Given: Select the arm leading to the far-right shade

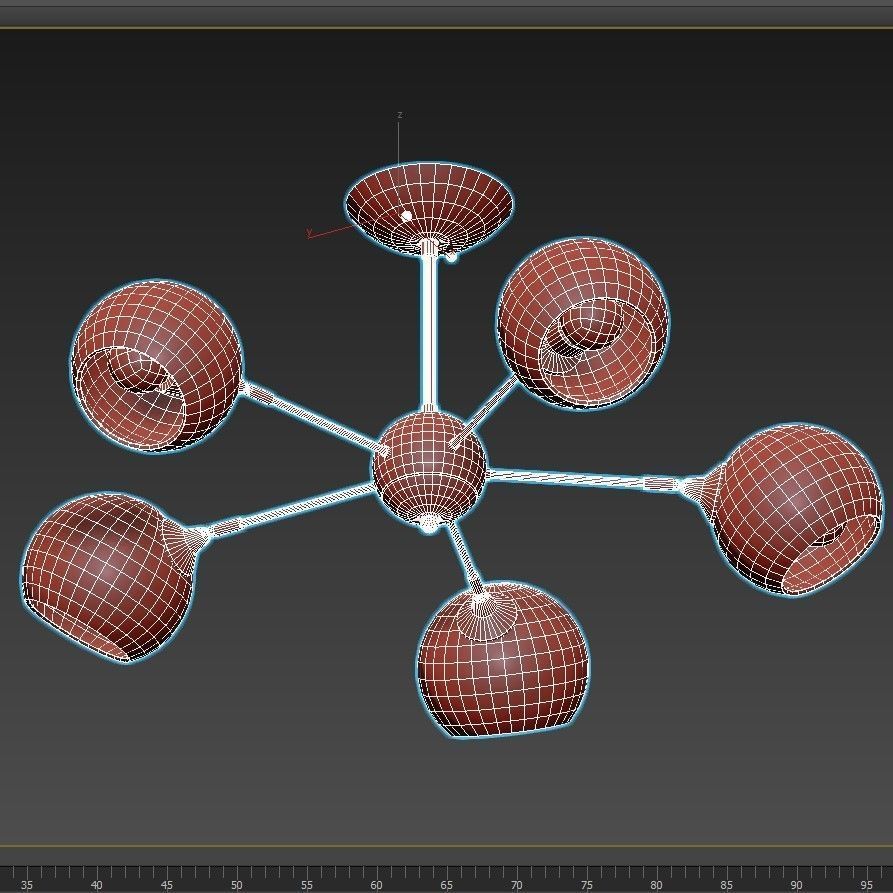Looking at the screenshot, I should pos(584,478).
